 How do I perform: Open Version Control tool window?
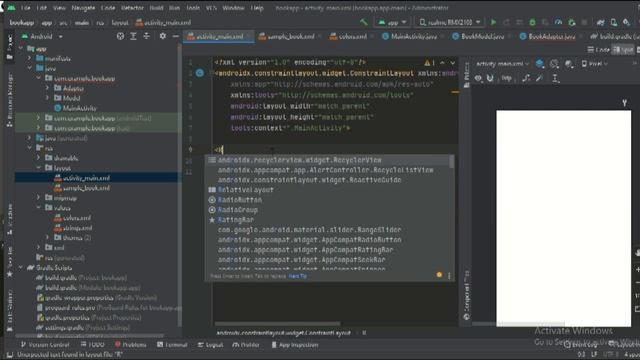45,345
